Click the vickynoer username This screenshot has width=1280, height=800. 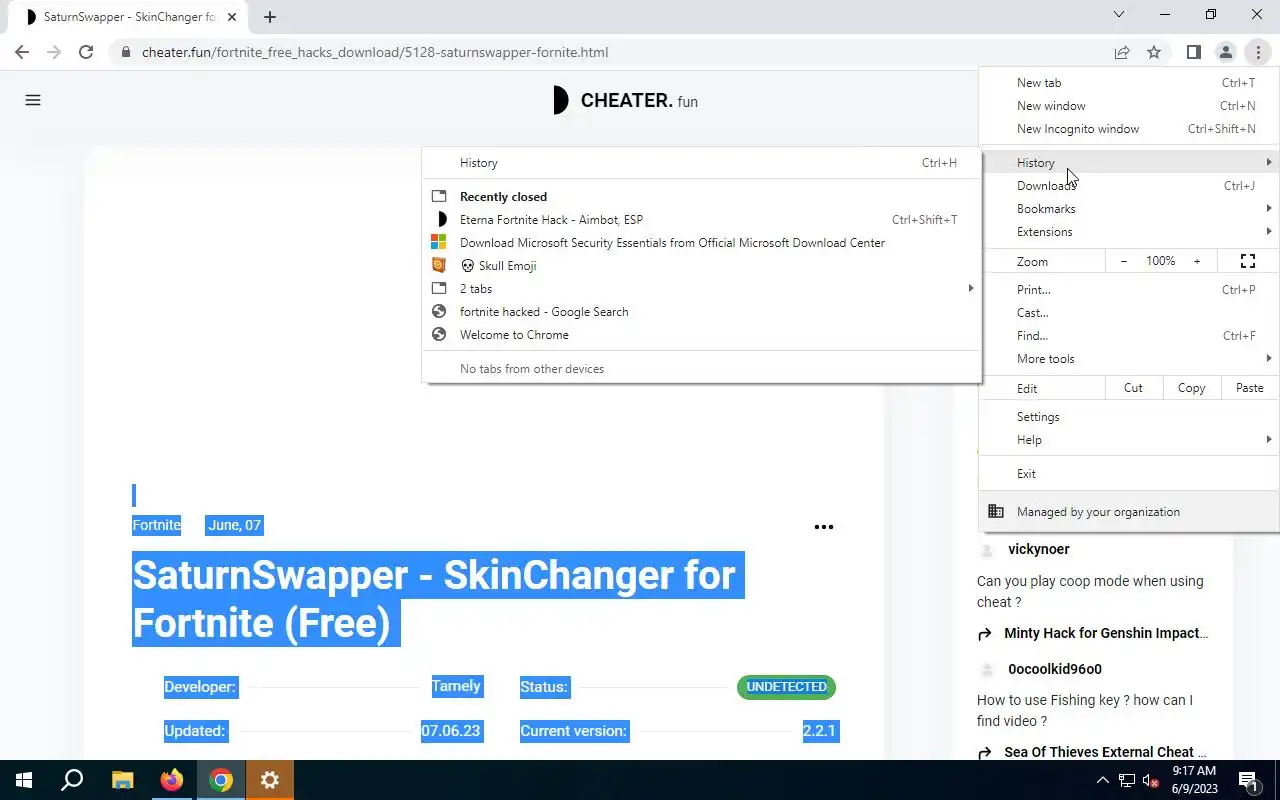pos(1039,549)
